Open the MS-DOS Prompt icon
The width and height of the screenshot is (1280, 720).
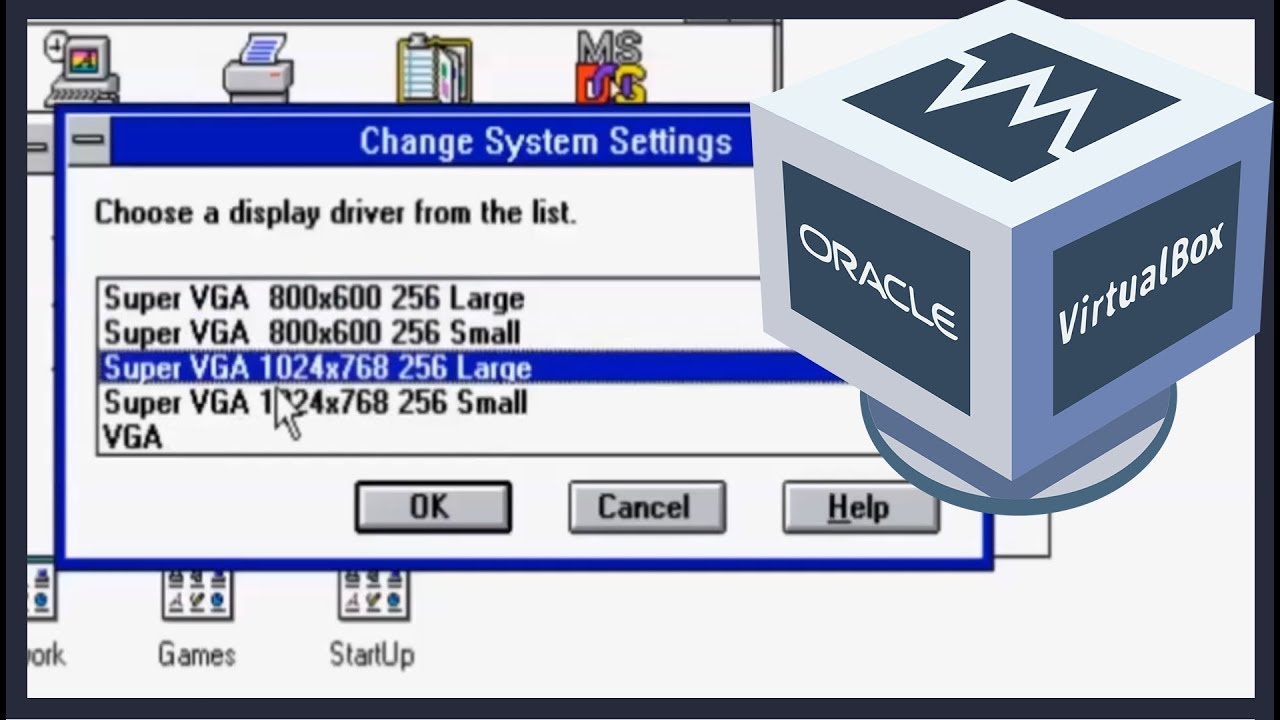pyautogui.click(x=610, y=66)
